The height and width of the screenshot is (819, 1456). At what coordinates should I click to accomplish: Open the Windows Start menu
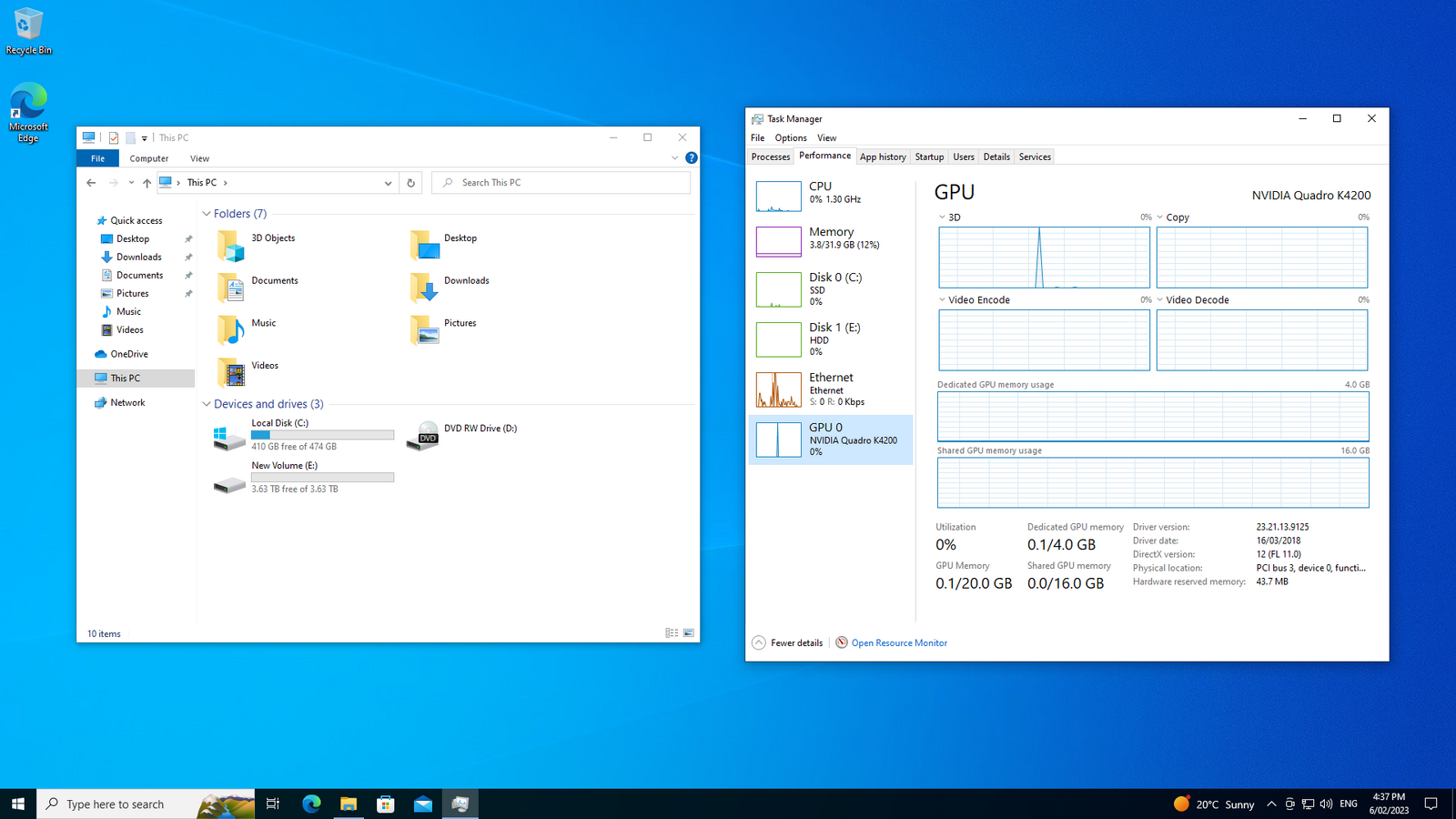(x=18, y=804)
